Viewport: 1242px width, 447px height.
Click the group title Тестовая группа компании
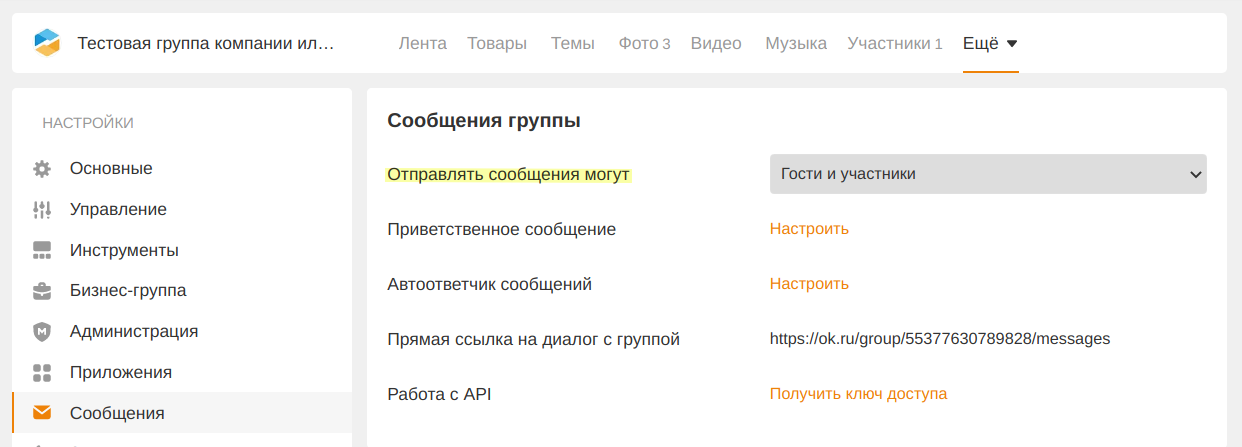coord(206,44)
